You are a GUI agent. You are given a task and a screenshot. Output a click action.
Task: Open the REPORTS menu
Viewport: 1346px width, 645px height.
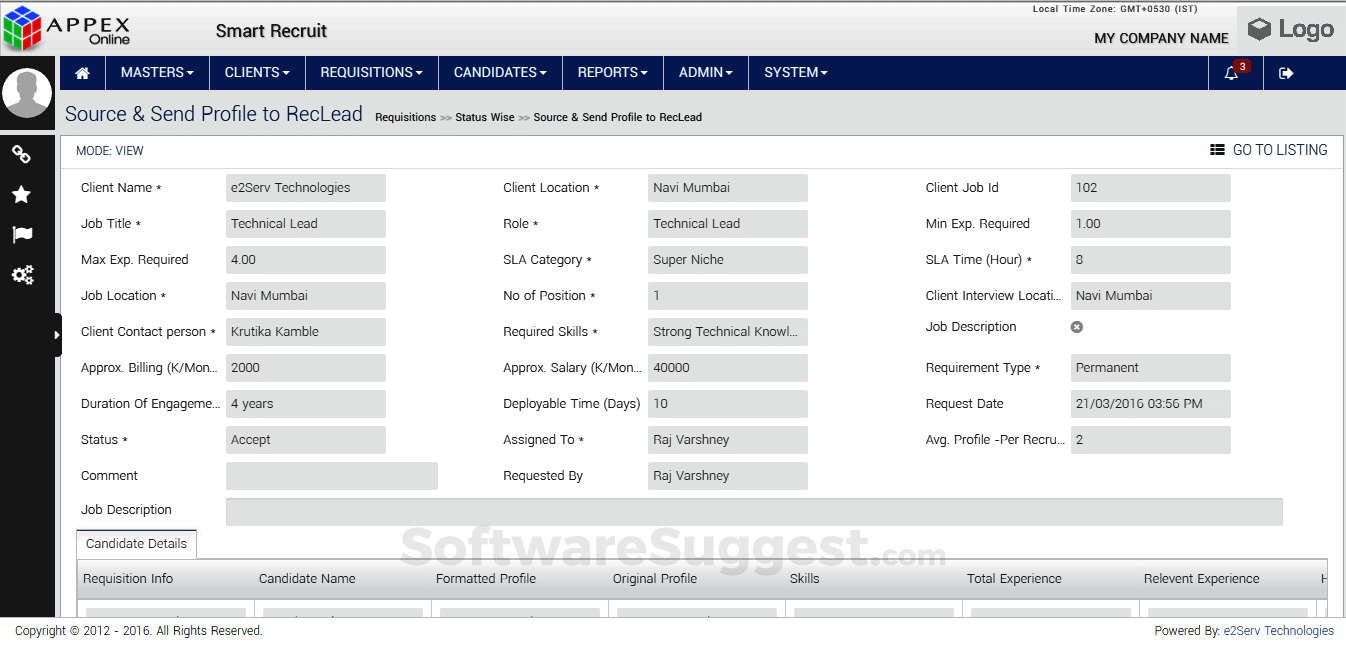(x=612, y=72)
